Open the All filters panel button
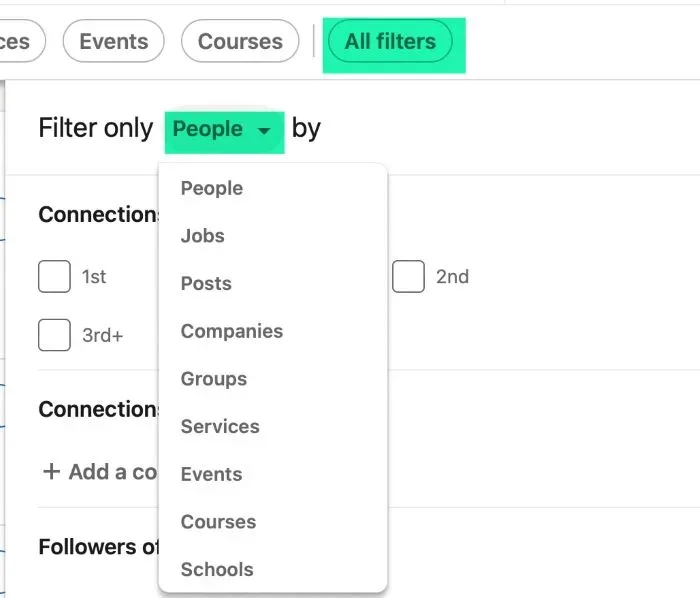 (x=390, y=42)
